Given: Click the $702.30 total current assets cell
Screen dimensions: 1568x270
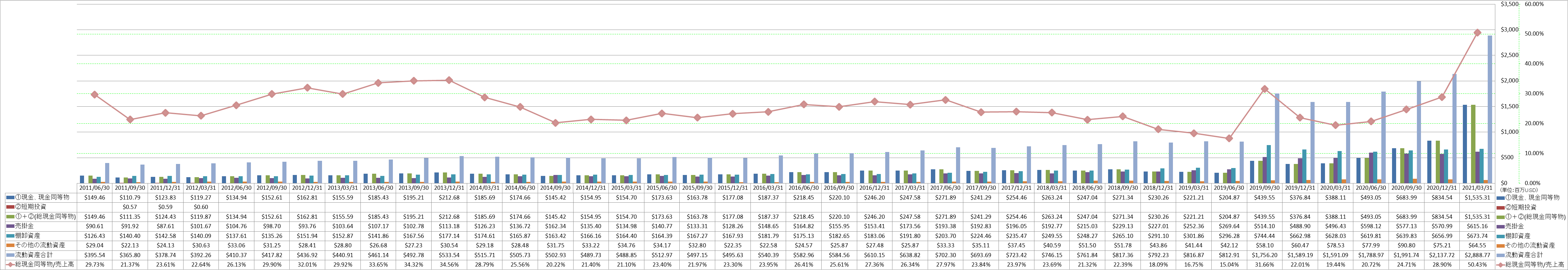Looking at the screenshot, I should pyautogui.click(x=945, y=255).
